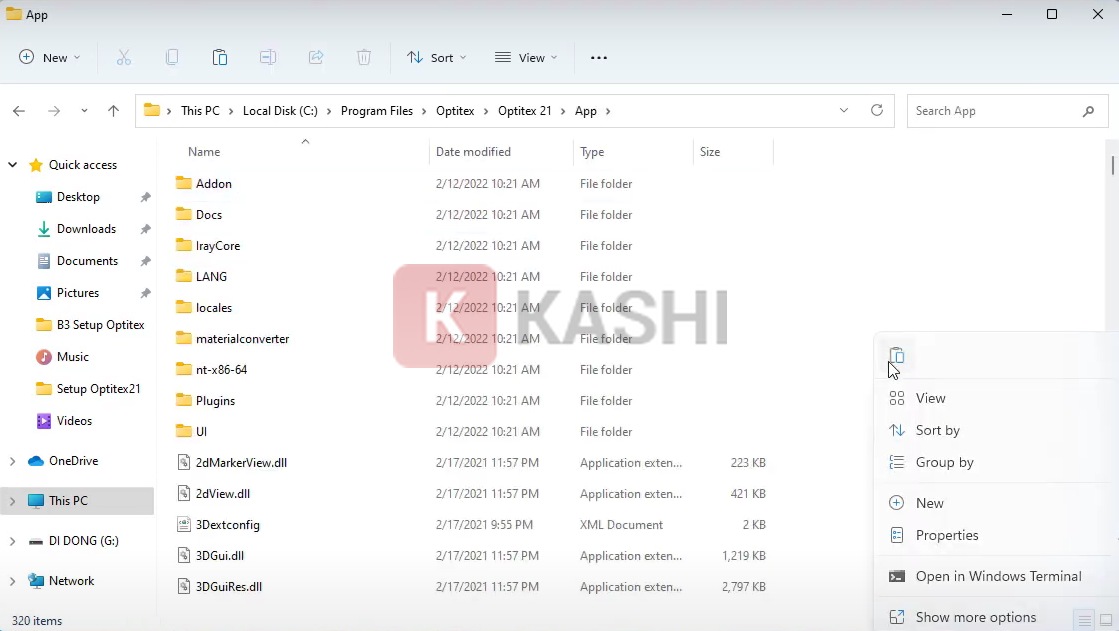Switch to details view in the status bar
The height and width of the screenshot is (631, 1119).
[x=1084, y=620]
